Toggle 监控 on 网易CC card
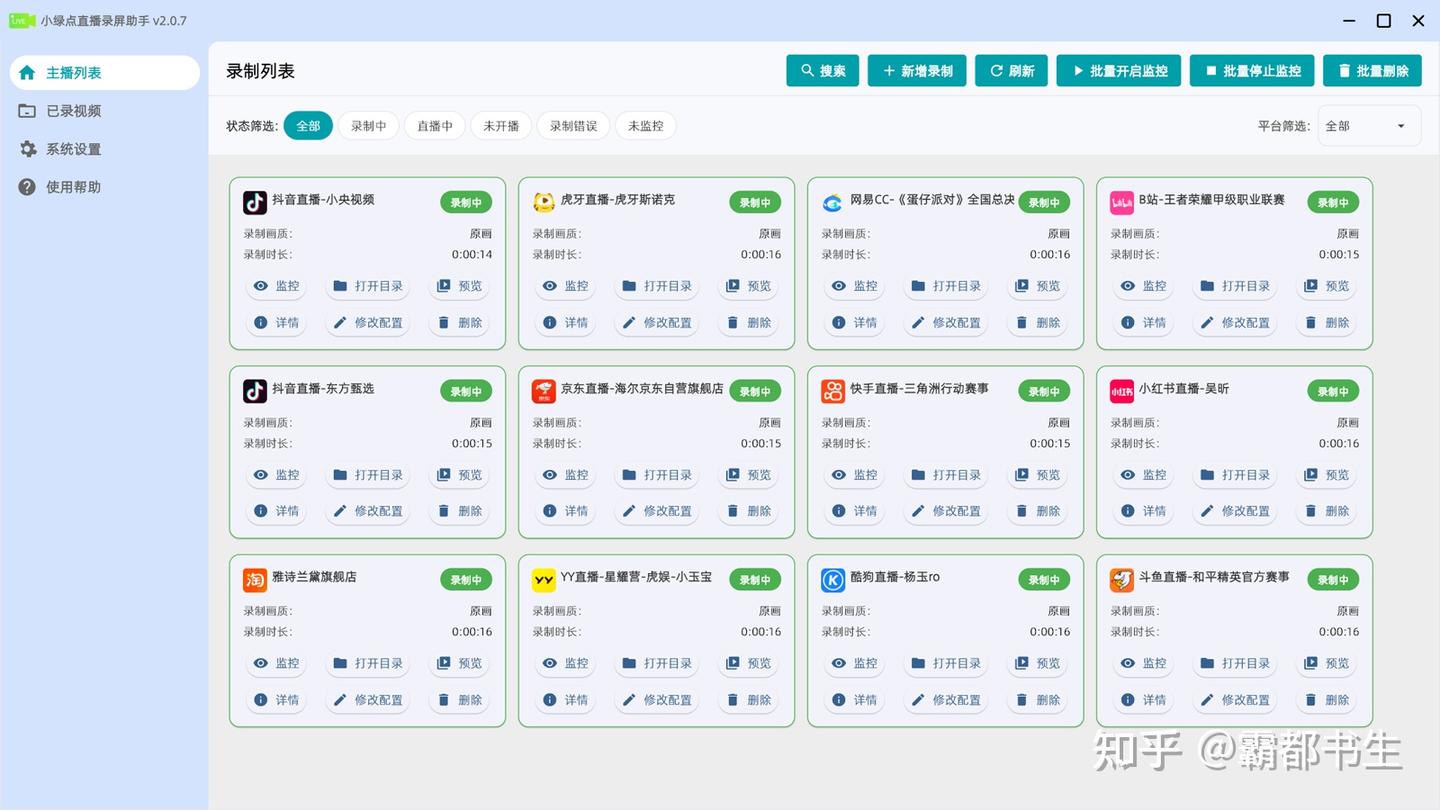The height and width of the screenshot is (810, 1440). click(855, 286)
